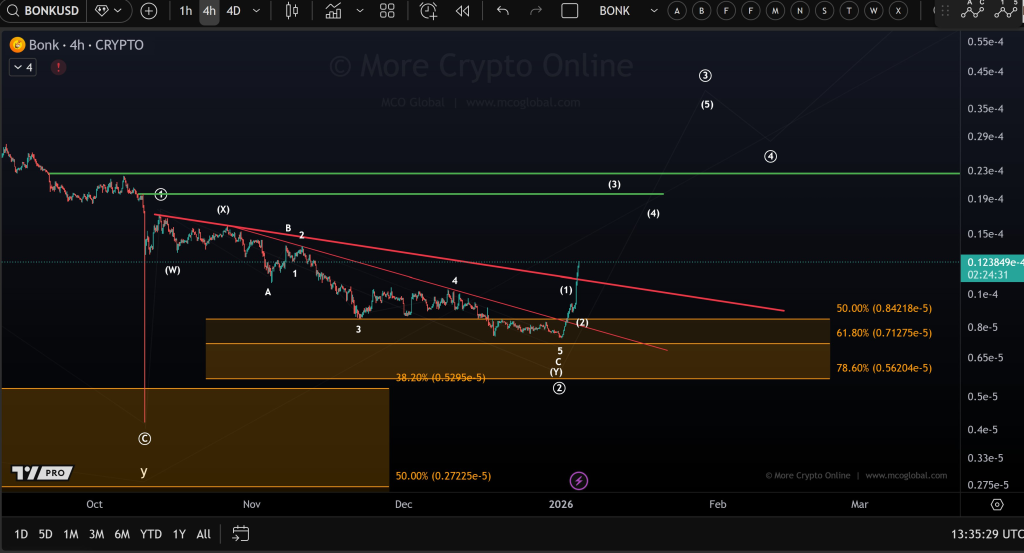Select the 50.00% (0.84218e-5) fib label
The height and width of the screenshot is (553, 1024).
click(x=884, y=308)
